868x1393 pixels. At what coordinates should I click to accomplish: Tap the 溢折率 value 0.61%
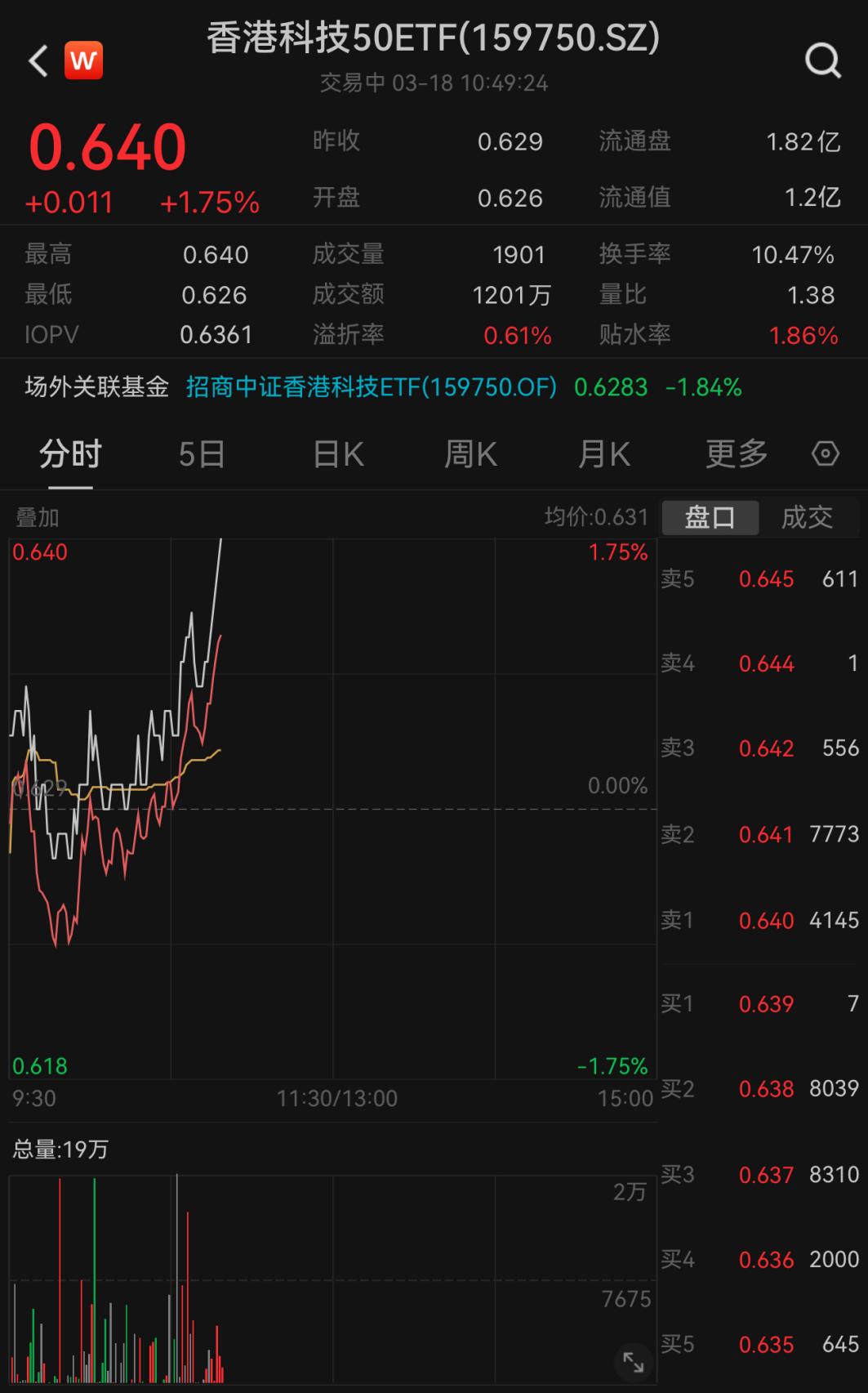pos(518,336)
